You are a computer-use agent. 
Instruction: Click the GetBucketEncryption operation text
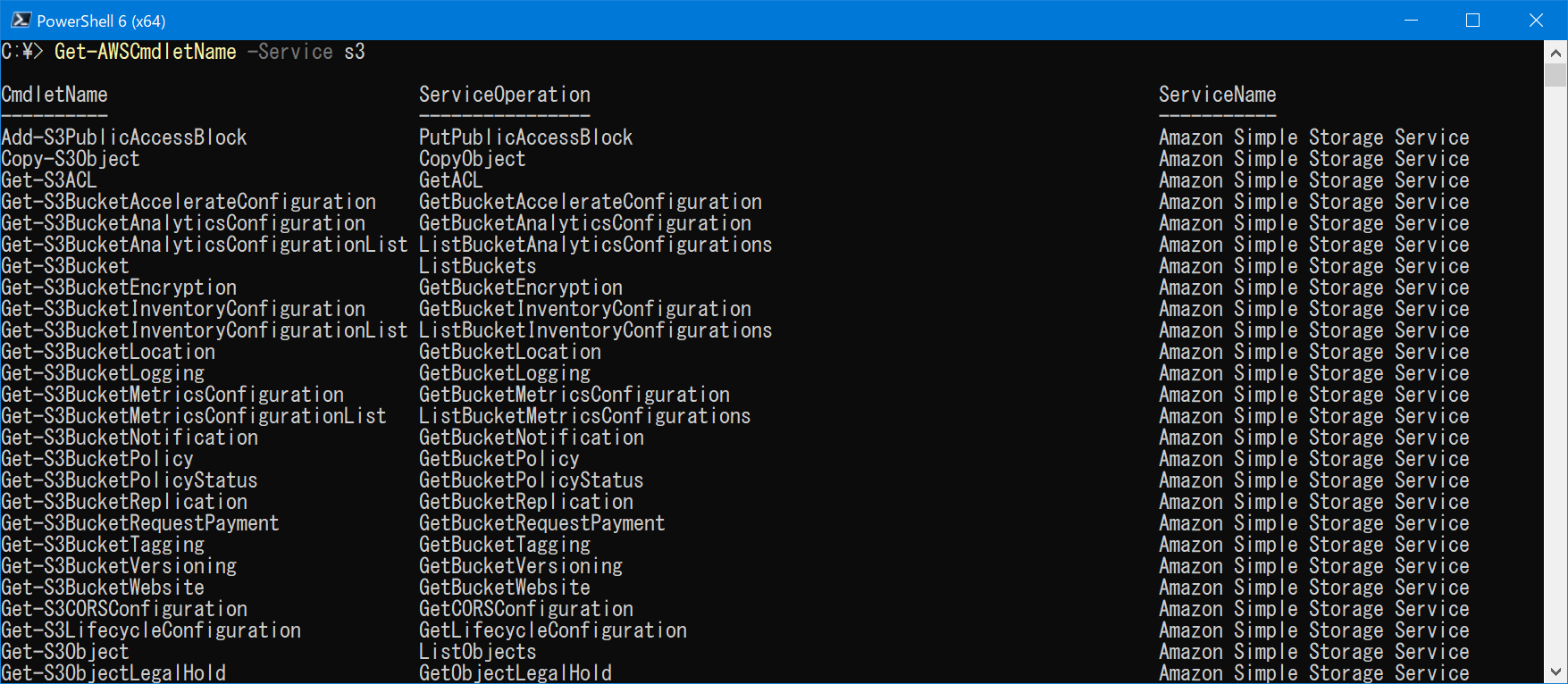click(x=520, y=287)
